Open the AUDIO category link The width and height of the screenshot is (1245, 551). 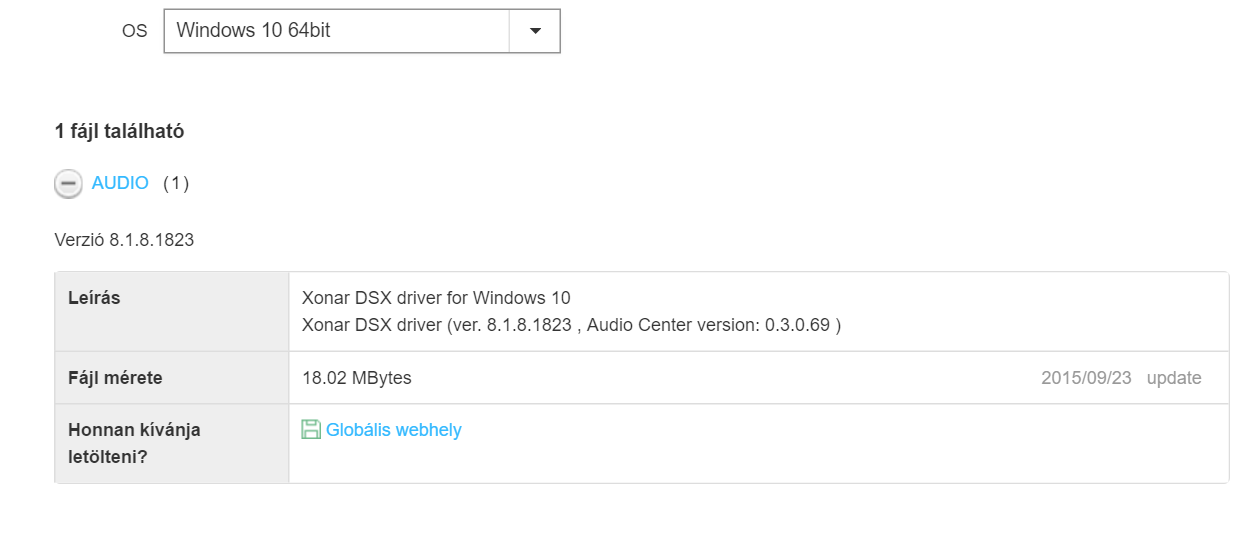click(x=120, y=183)
